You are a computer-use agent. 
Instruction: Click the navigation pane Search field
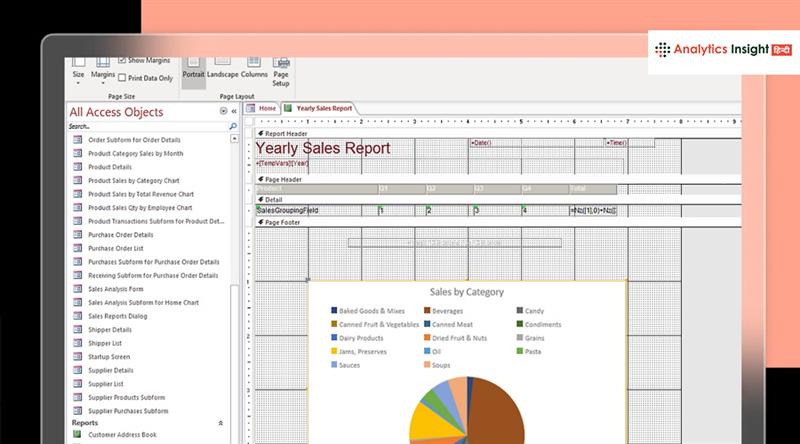pos(140,127)
